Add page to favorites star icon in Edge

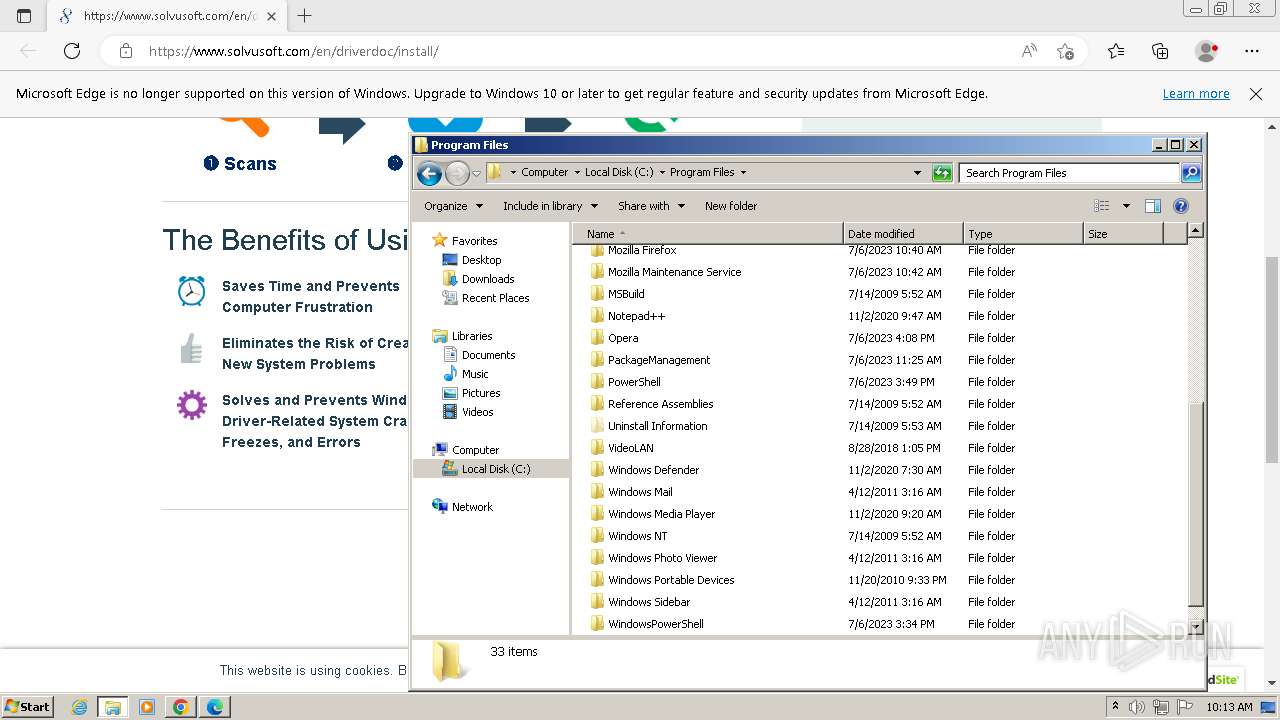1066,51
